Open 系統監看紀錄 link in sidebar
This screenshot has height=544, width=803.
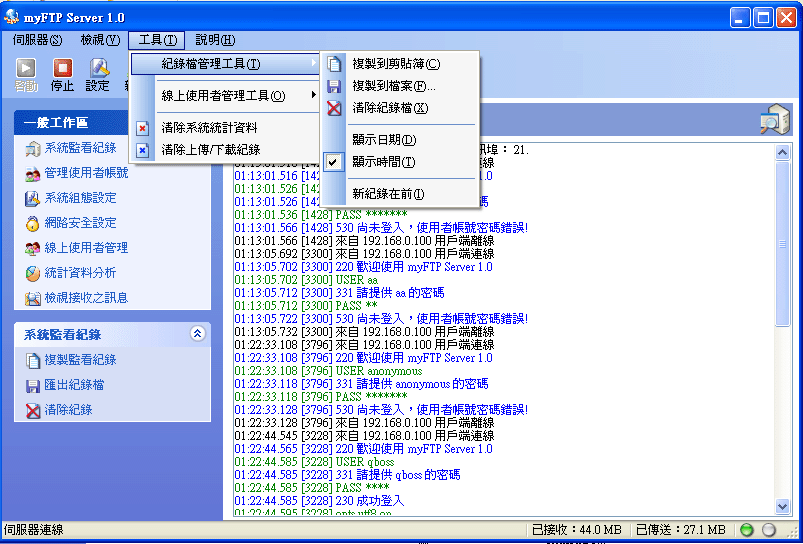coord(80,149)
